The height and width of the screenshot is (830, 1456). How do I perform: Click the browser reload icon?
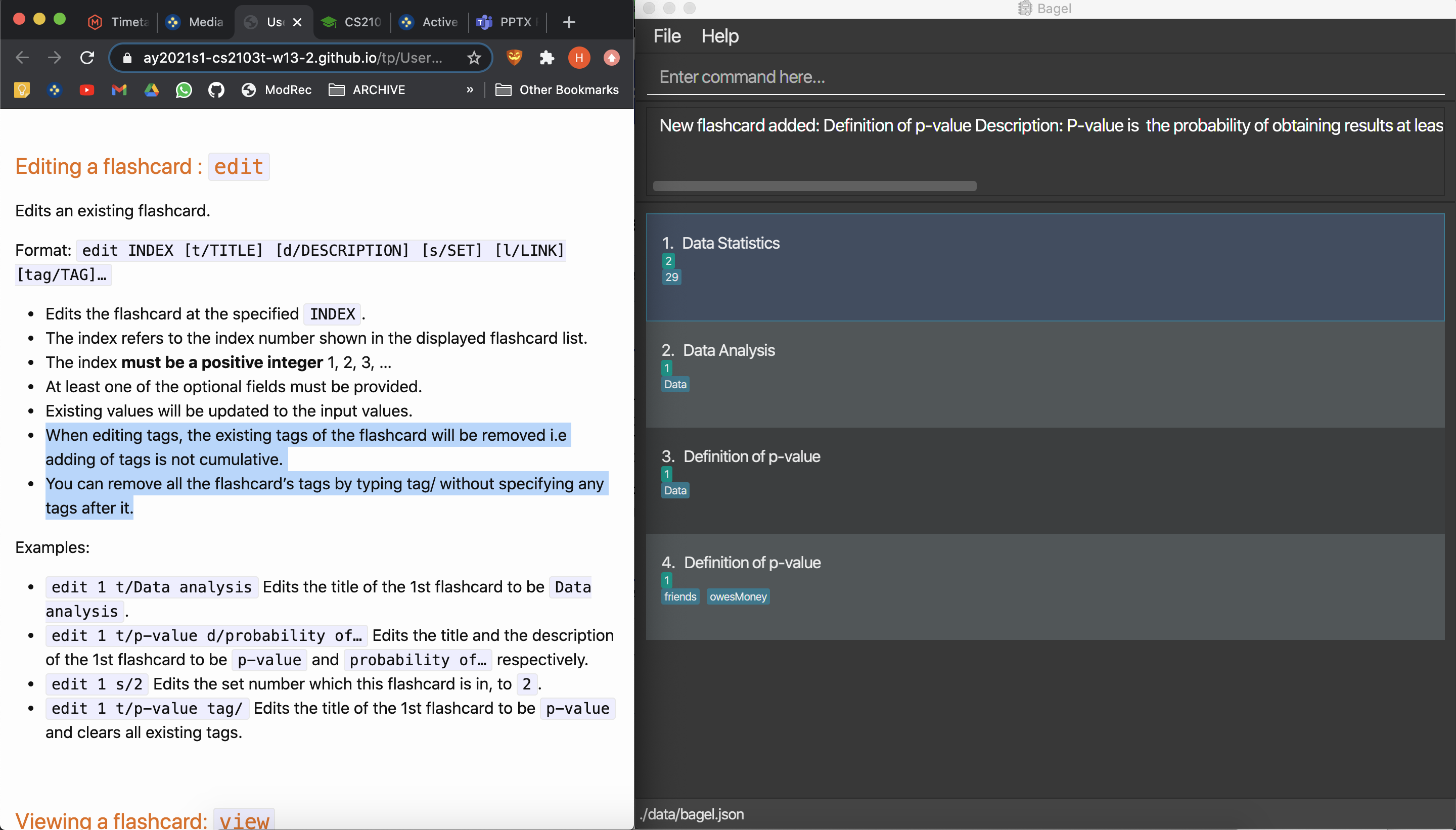click(x=86, y=58)
